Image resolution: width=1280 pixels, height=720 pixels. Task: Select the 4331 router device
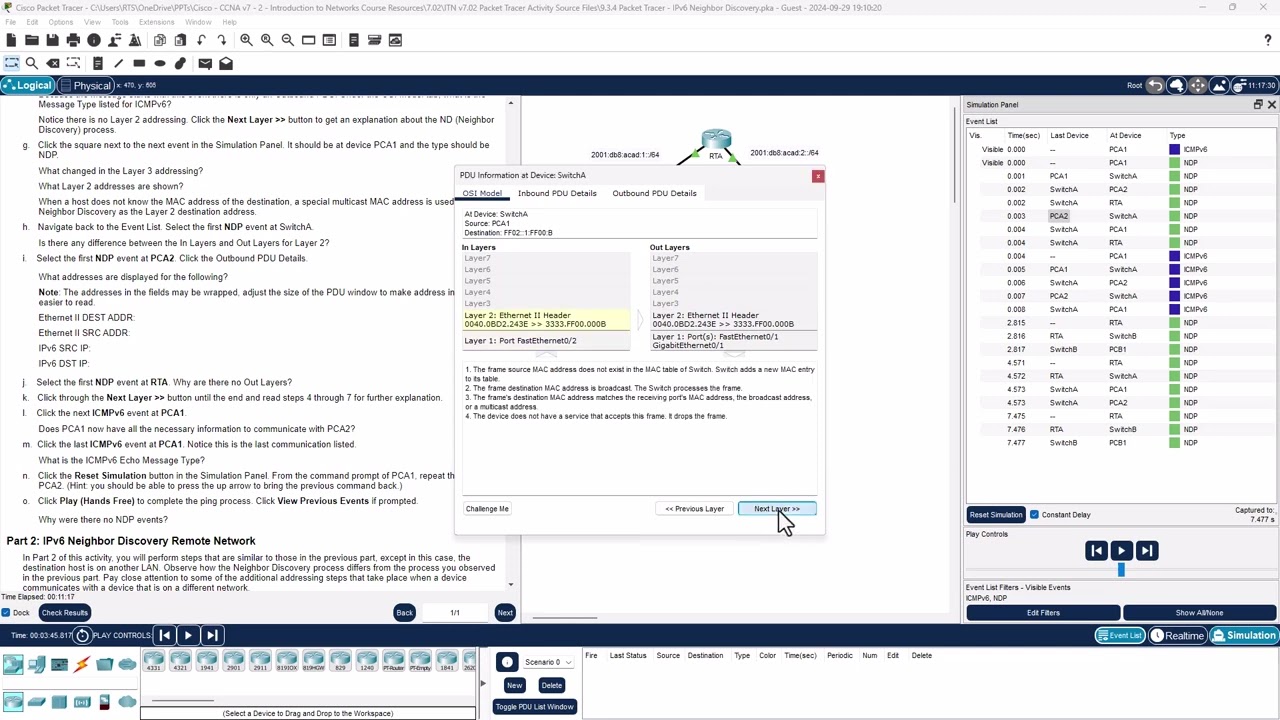[x=154, y=662]
